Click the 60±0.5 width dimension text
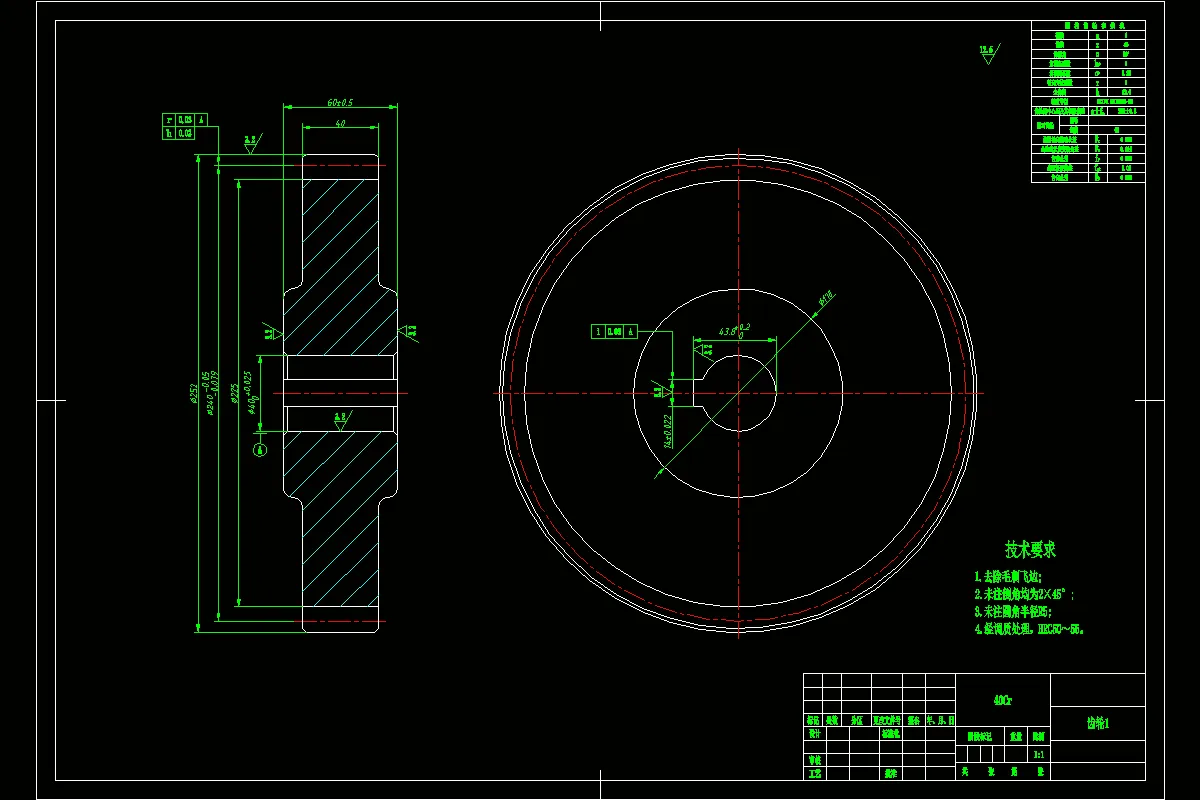1200x800 pixels. (340, 102)
